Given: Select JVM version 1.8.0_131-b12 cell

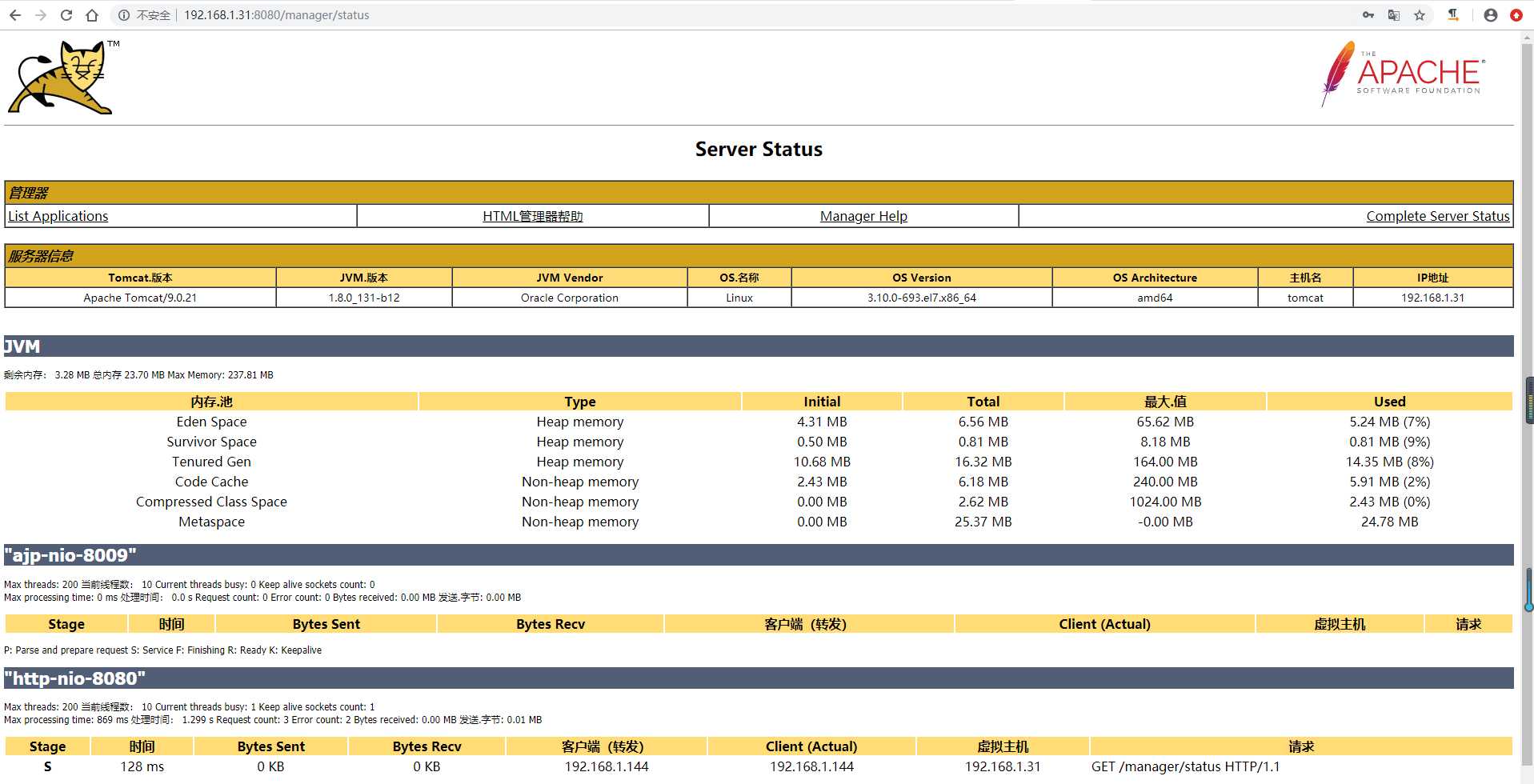Looking at the screenshot, I should click(364, 298).
